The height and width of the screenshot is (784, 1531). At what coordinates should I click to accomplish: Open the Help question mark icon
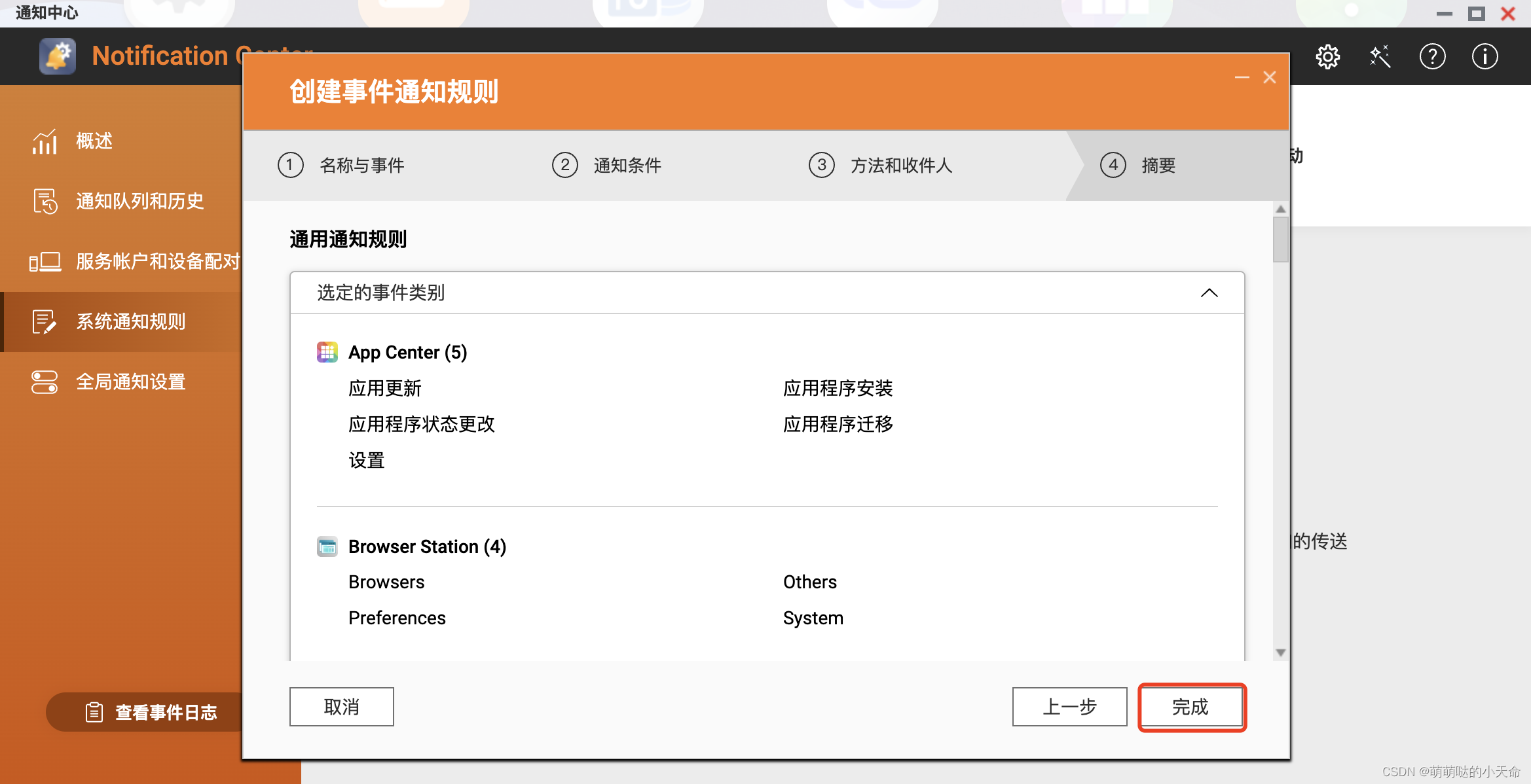pyautogui.click(x=1432, y=56)
